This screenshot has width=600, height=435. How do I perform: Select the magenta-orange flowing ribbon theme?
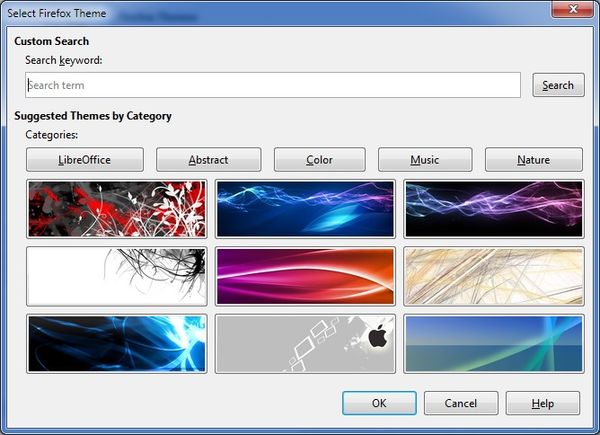pyautogui.click(x=305, y=276)
